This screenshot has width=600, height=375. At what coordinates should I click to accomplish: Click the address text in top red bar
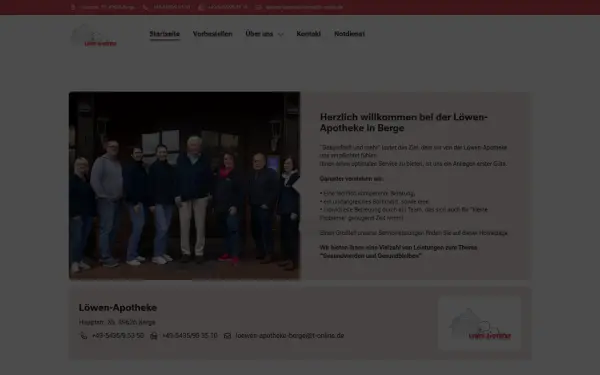tap(108, 7)
